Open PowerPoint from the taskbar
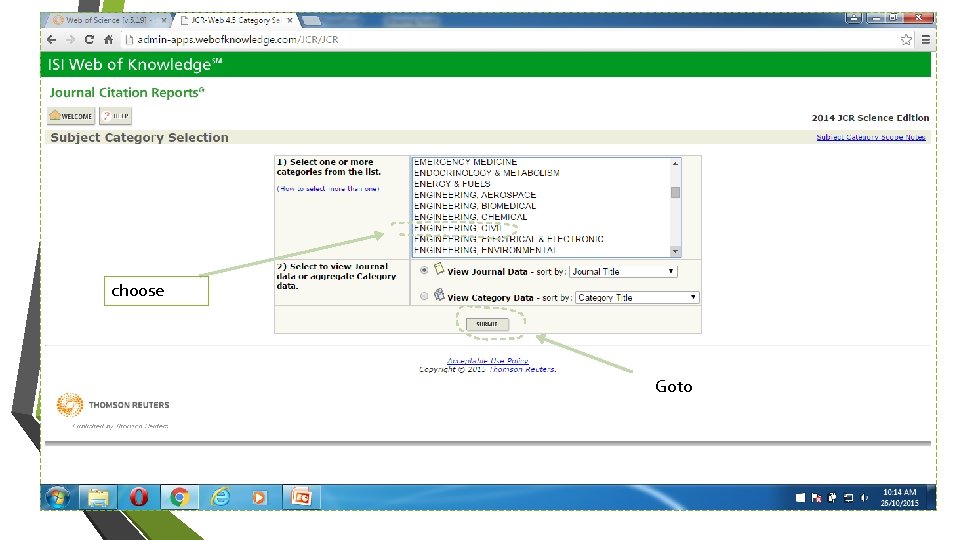The width and height of the screenshot is (960, 540). (x=301, y=497)
